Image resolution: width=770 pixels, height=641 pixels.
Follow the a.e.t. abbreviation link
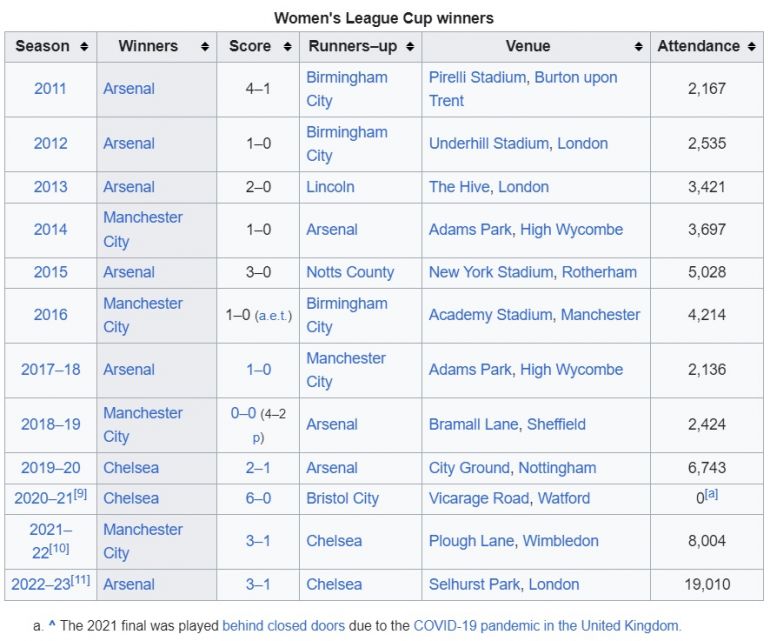click(x=273, y=315)
